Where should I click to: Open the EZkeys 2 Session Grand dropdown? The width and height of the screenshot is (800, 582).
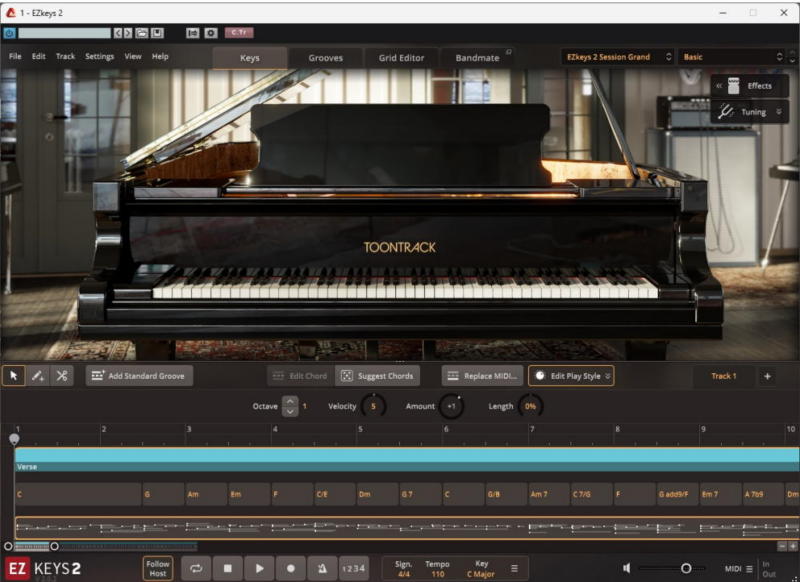tap(616, 57)
